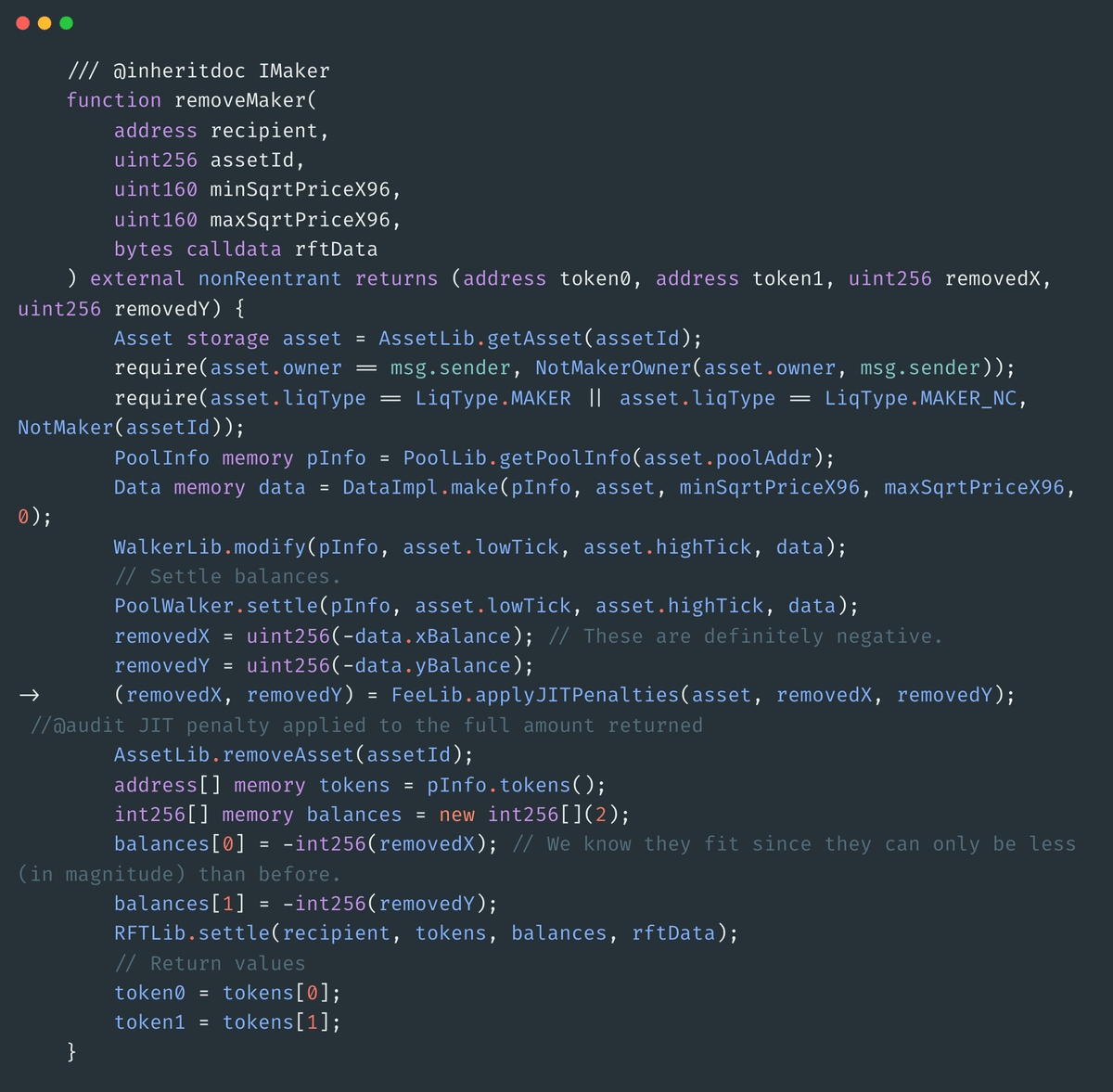Click the 'nonReentrant' modifier keyword

pos(270,279)
